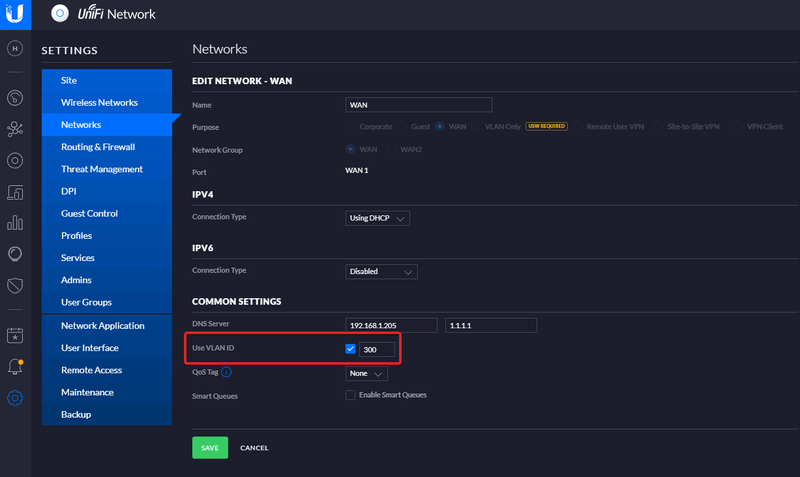The width and height of the screenshot is (800, 477).
Task: Select Corporate purpose radio button
Action: (350, 126)
